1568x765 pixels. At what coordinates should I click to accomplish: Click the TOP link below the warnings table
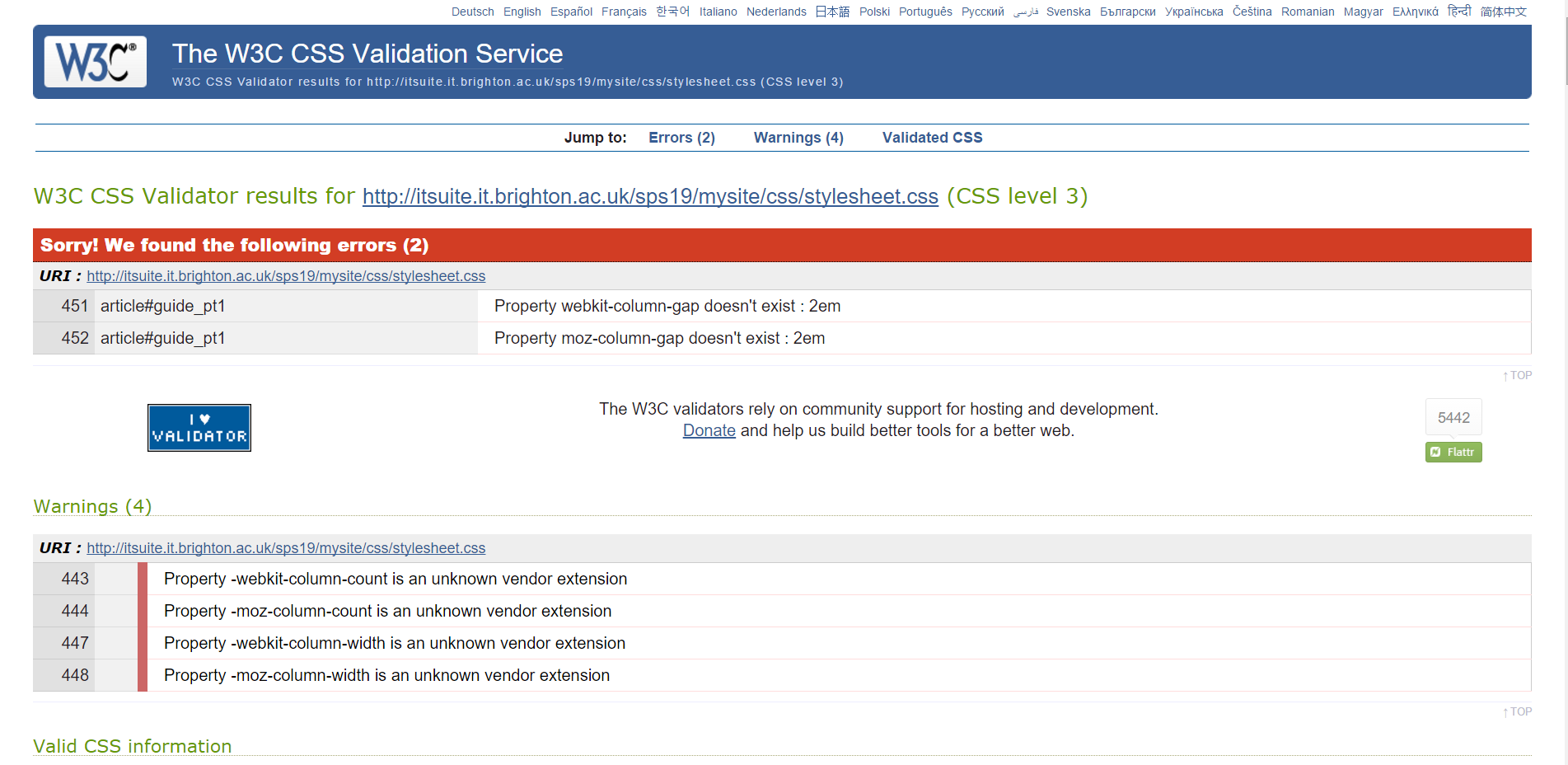[1517, 711]
